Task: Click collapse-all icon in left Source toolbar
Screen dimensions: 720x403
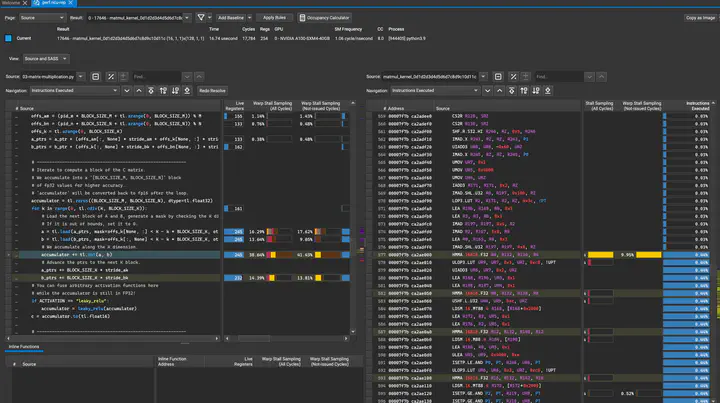Action: coord(96,77)
